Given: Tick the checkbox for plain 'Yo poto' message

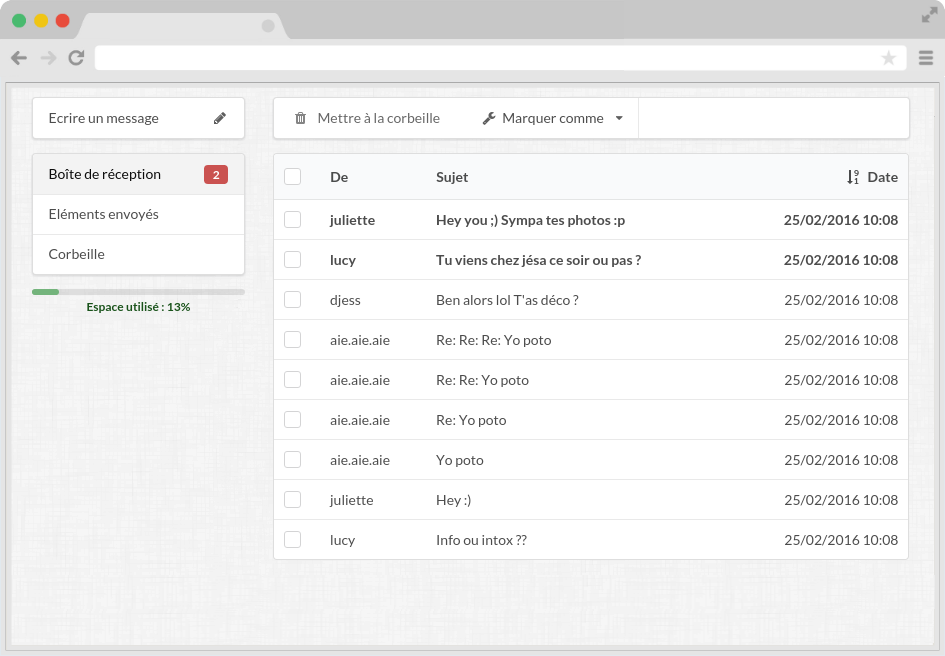Looking at the screenshot, I should 292,459.
